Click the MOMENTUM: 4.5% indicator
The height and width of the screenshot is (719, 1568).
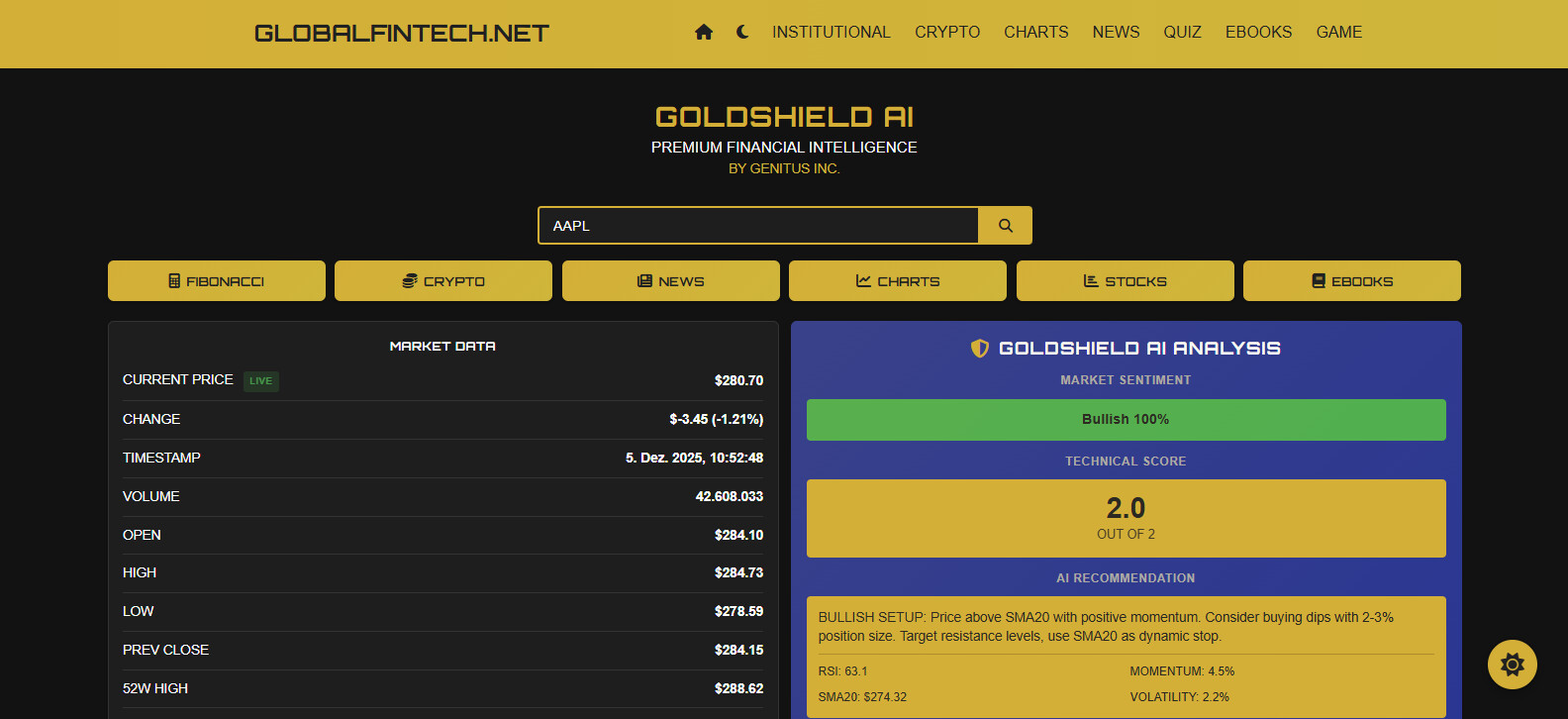coord(1182,671)
